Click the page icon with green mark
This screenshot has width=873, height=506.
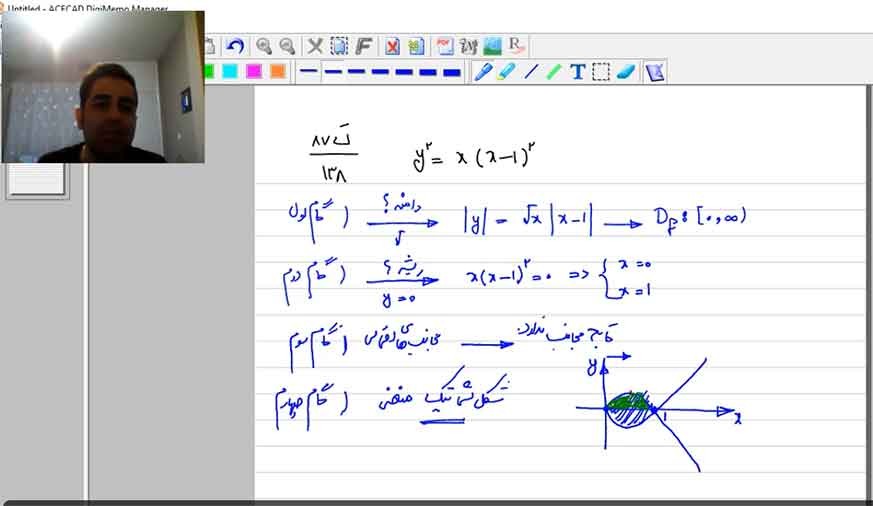416,46
